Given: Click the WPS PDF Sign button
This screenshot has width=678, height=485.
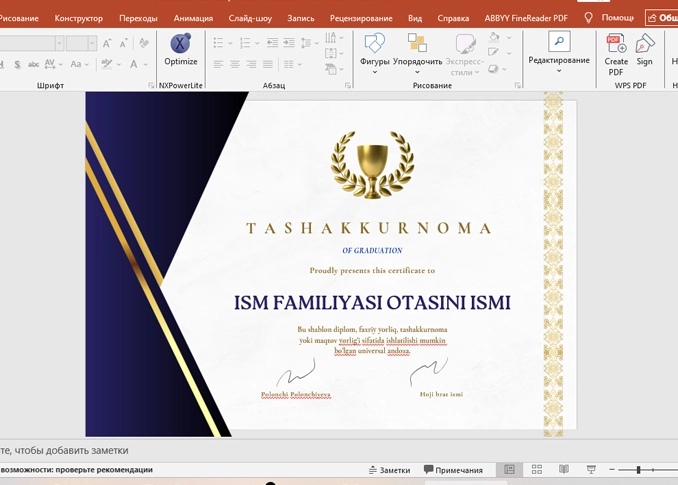Looking at the screenshot, I should point(644,50).
